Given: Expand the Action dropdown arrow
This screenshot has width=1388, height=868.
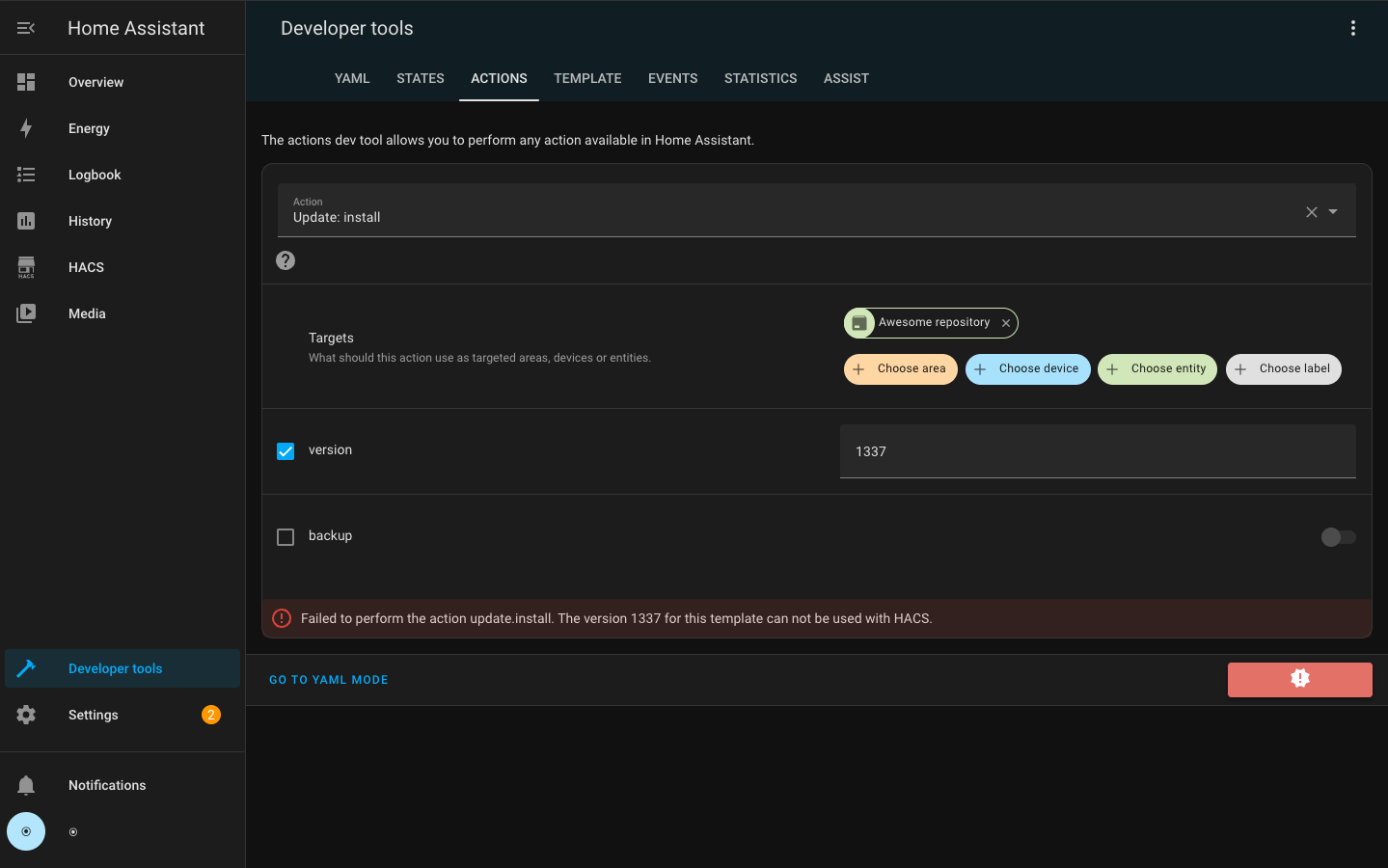Looking at the screenshot, I should point(1333,211).
